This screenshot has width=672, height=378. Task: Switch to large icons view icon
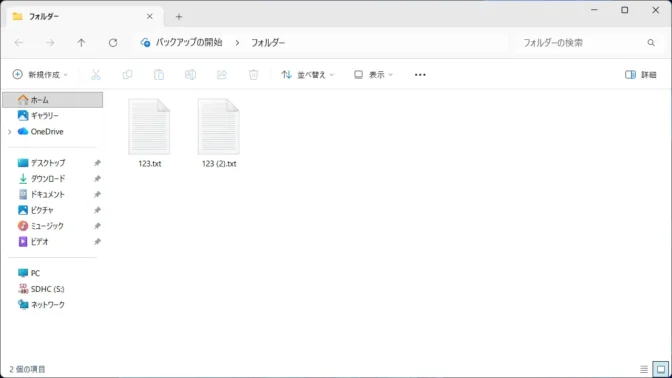point(661,369)
